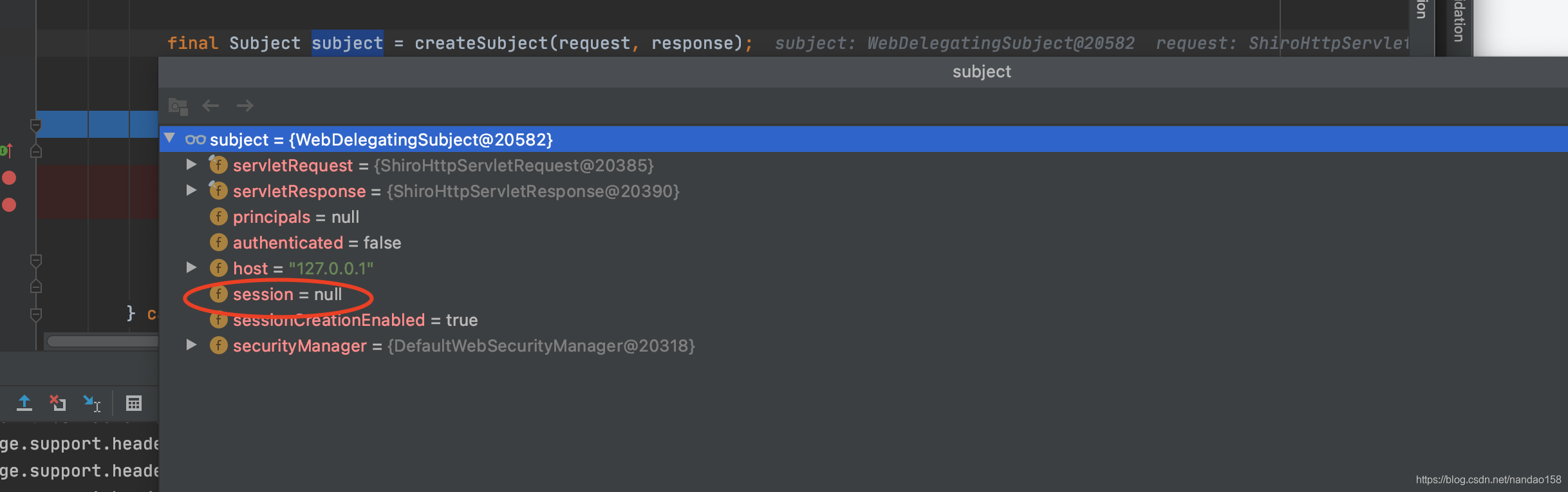1568x492 pixels.
Task: Open the blog.csdn.net/nandao158 link
Action: pyautogui.click(x=1492, y=479)
